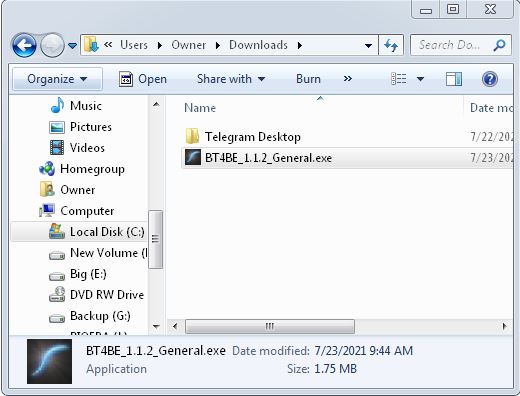Open Help with the question mark icon
This screenshot has width=520, height=396.
tap(490, 79)
